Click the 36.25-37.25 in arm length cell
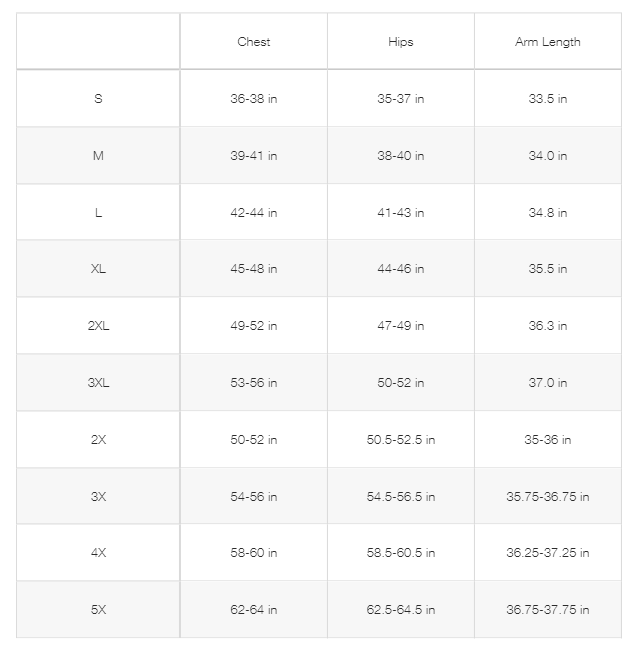This screenshot has width=637, height=651. (547, 553)
